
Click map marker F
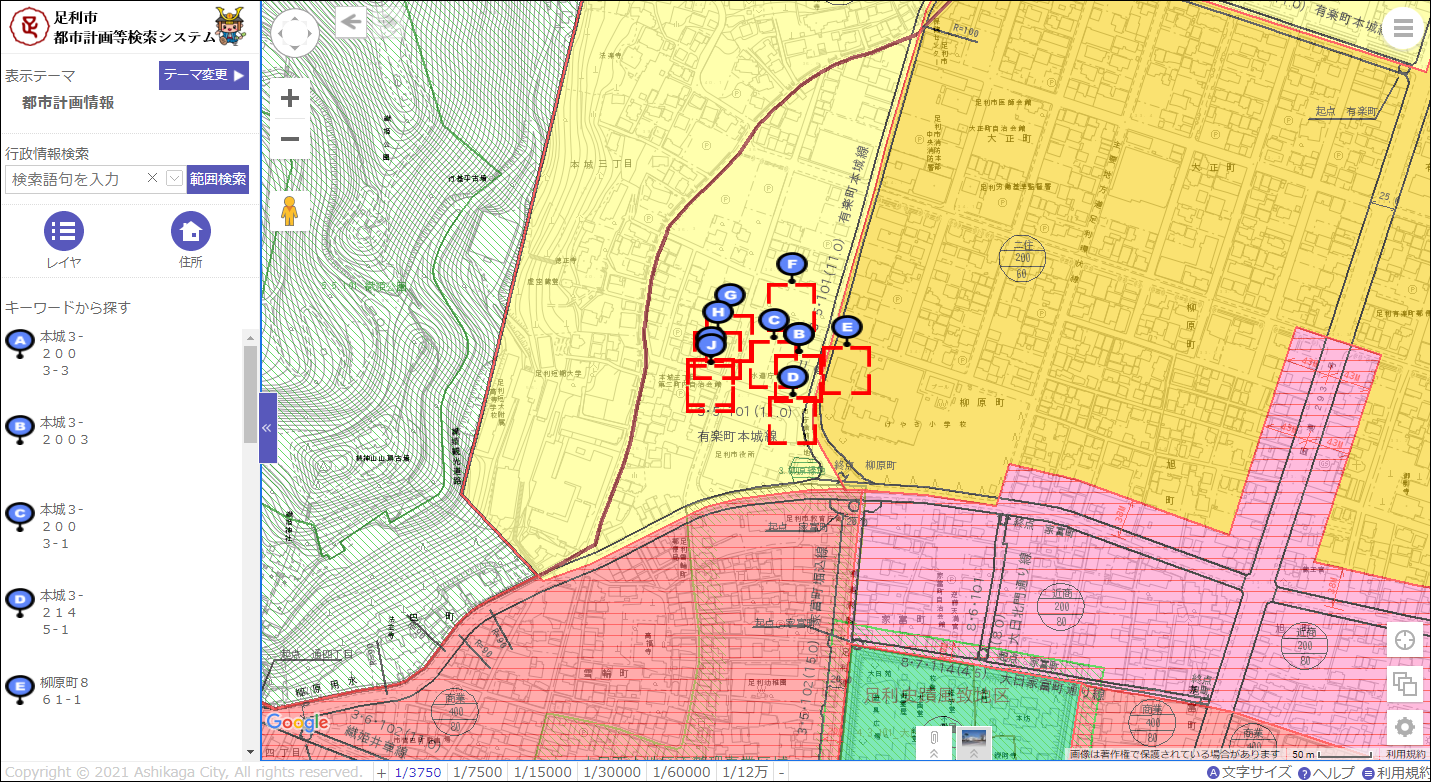792,266
